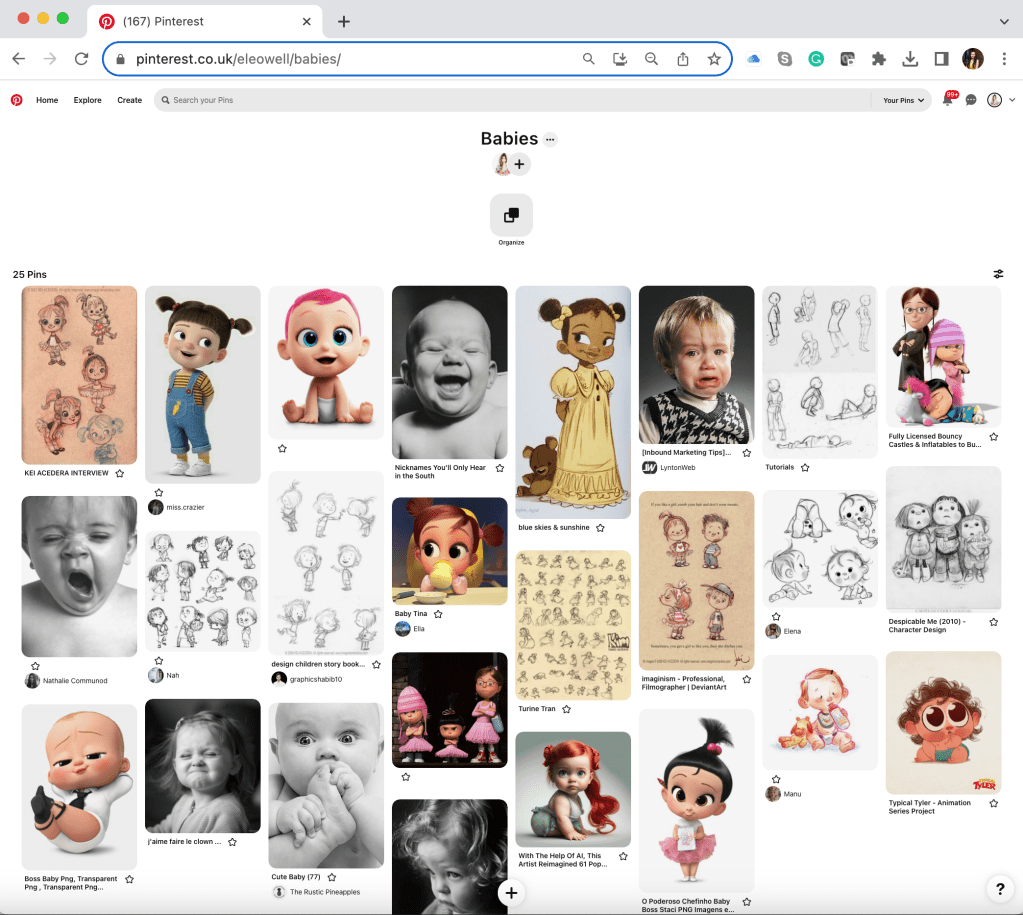The image size is (1023, 915).
Task: Toggle favorite star on Baby Tina pin
Action: (x=438, y=614)
